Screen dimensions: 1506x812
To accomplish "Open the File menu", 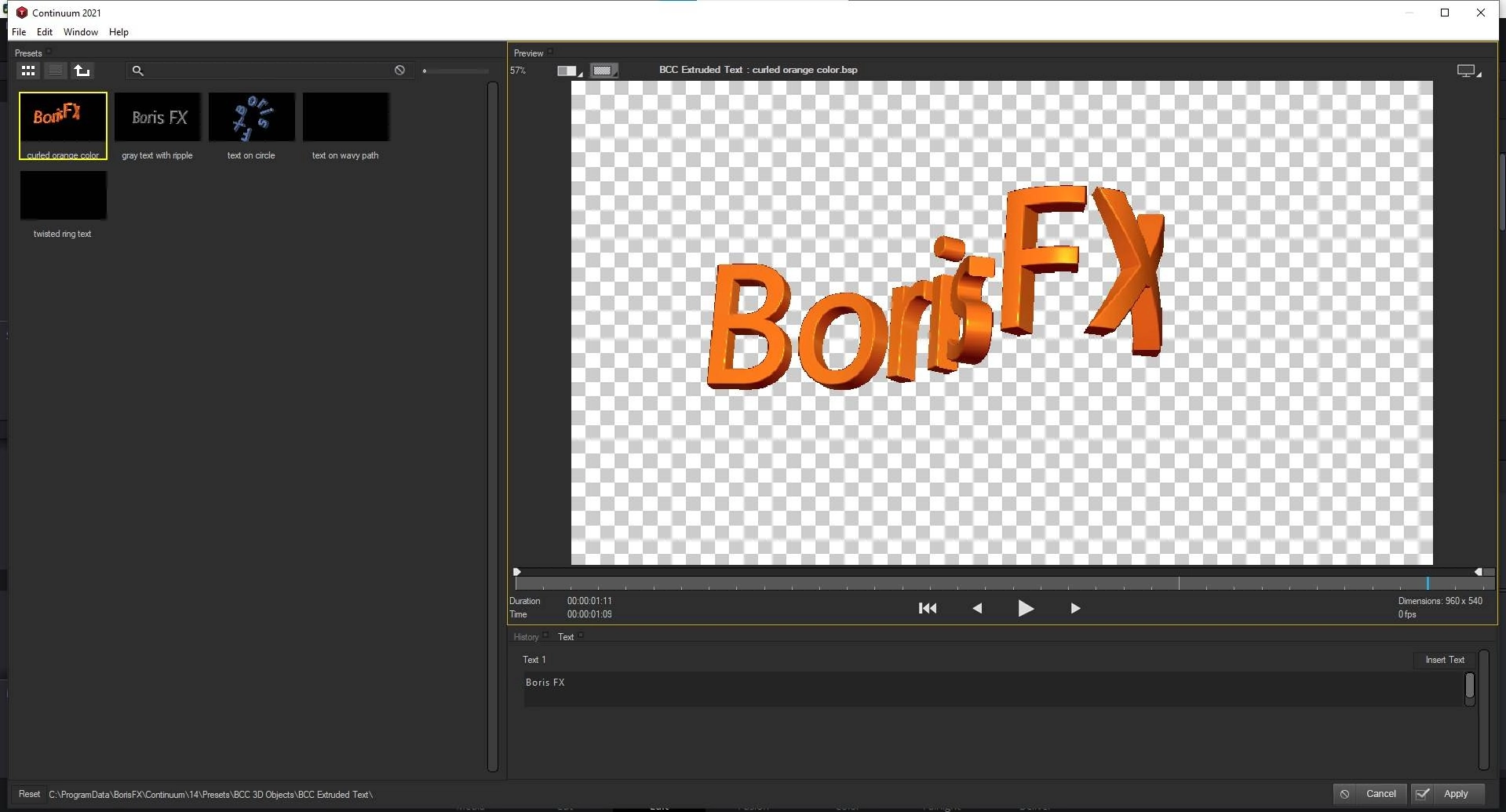I will [19, 32].
